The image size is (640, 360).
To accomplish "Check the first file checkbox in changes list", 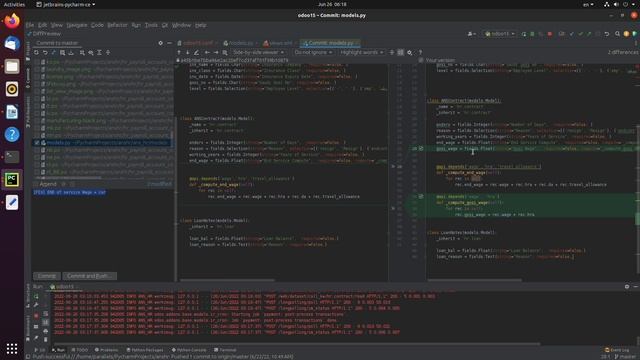I will pyautogui.click(x=37, y=62).
